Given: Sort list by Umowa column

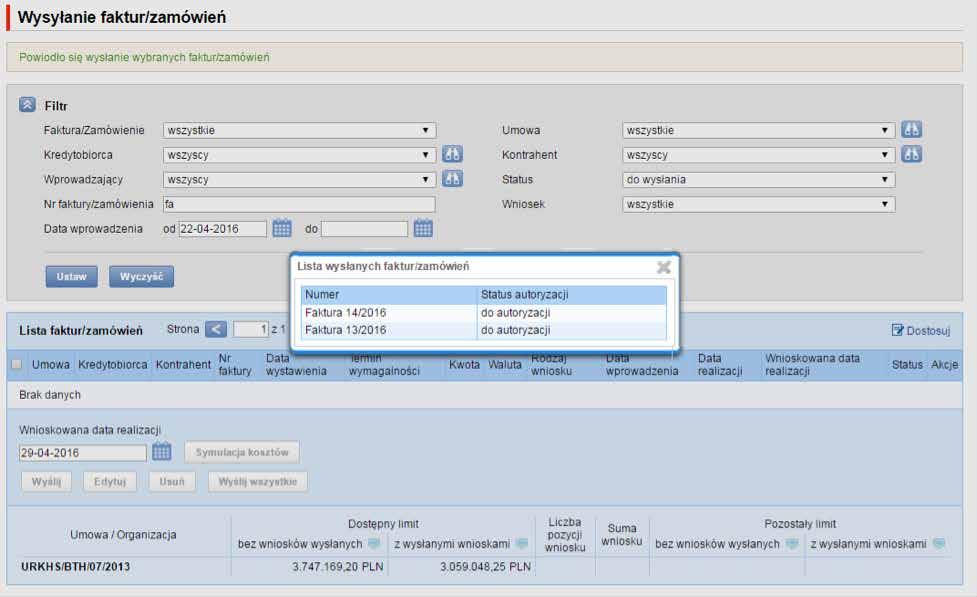Looking at the screenshot, I should click(x=50, y=365).
